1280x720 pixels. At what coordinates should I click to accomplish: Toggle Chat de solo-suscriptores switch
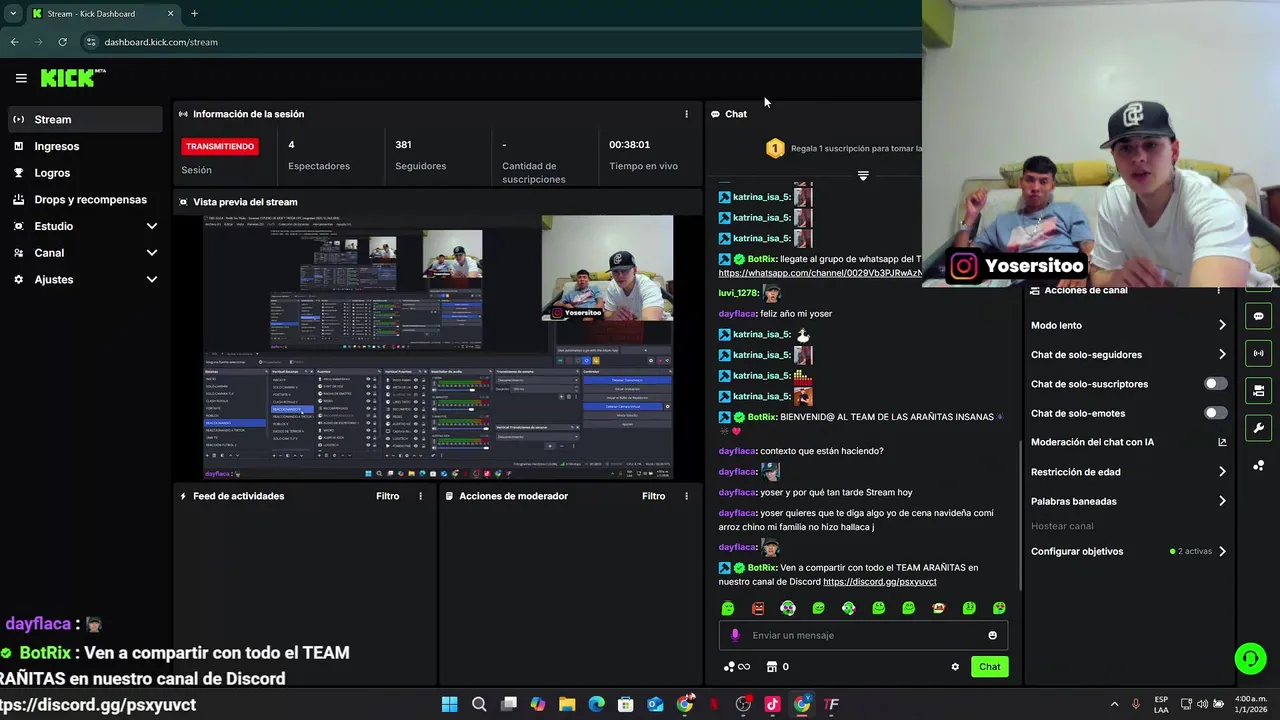pos(1215,384)
